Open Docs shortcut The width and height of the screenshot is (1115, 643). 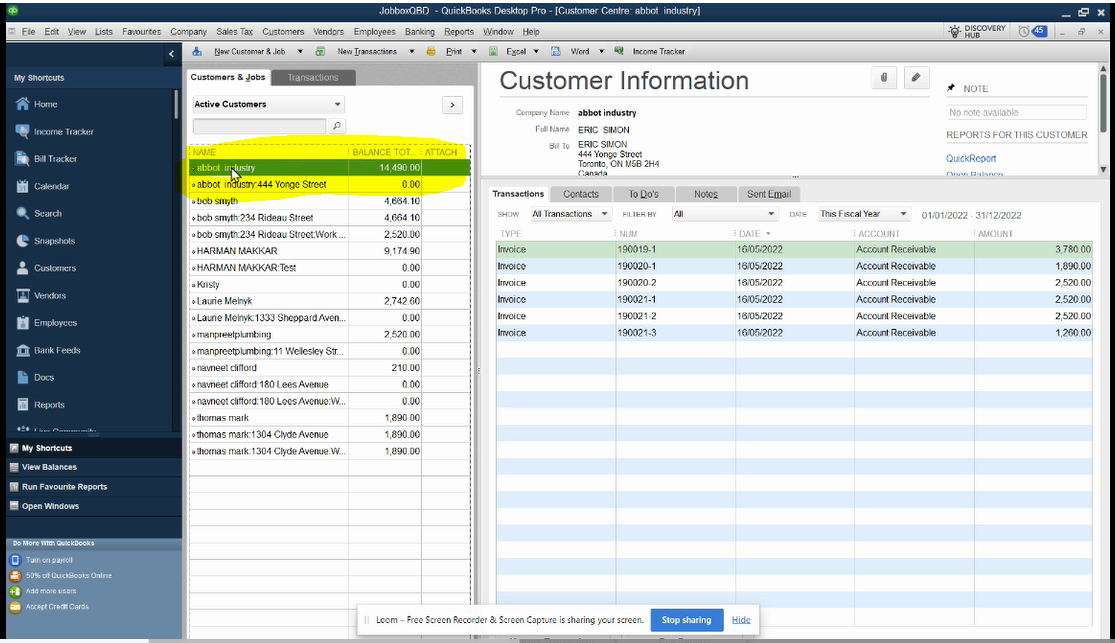click(36, 378)
